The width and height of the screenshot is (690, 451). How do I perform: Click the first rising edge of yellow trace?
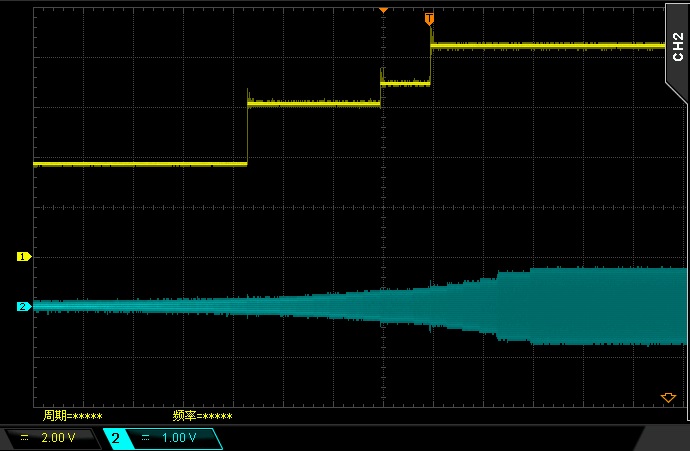[247, 132]
